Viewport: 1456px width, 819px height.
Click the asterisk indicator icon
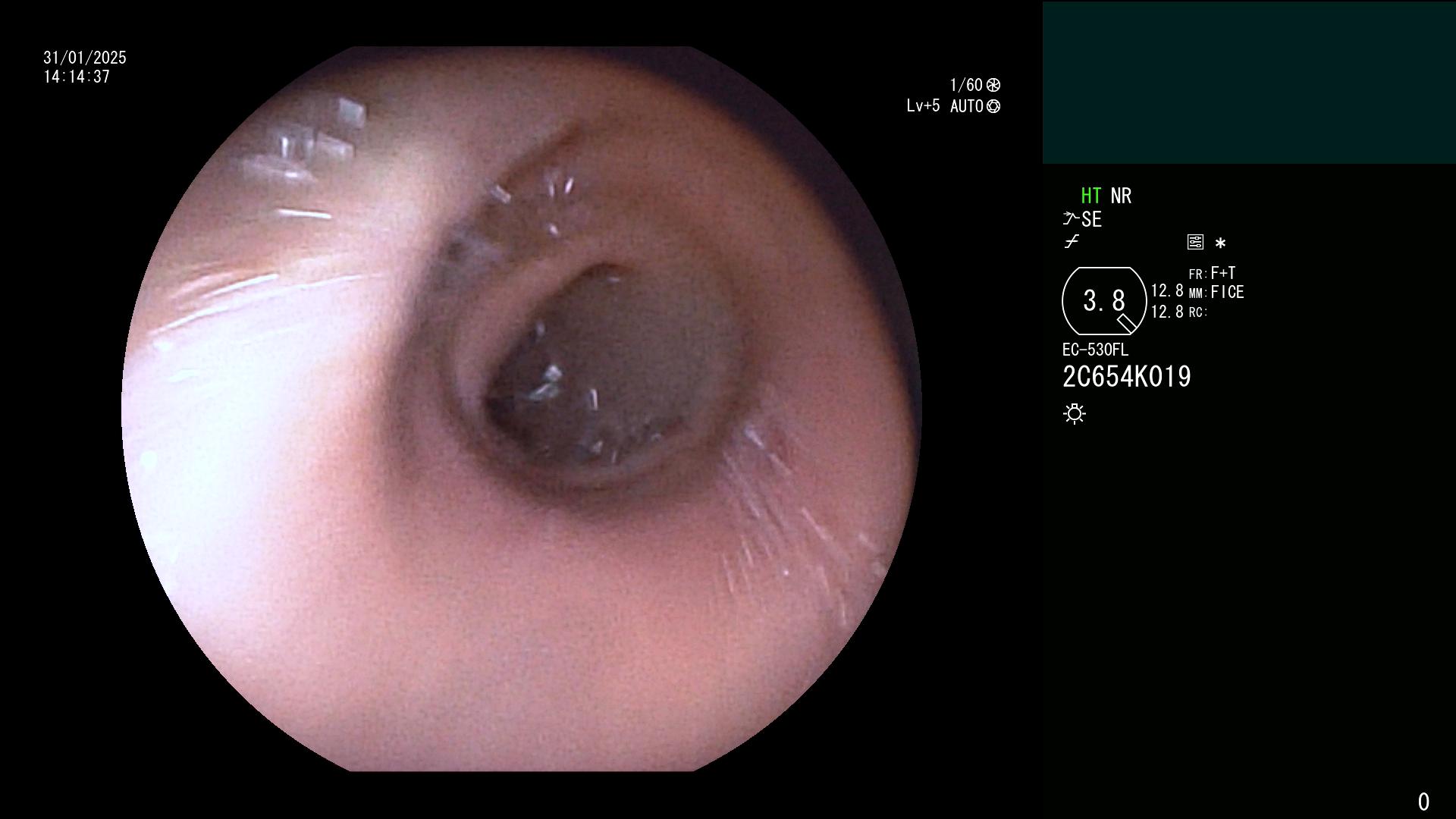click(x=1220, y=243)
